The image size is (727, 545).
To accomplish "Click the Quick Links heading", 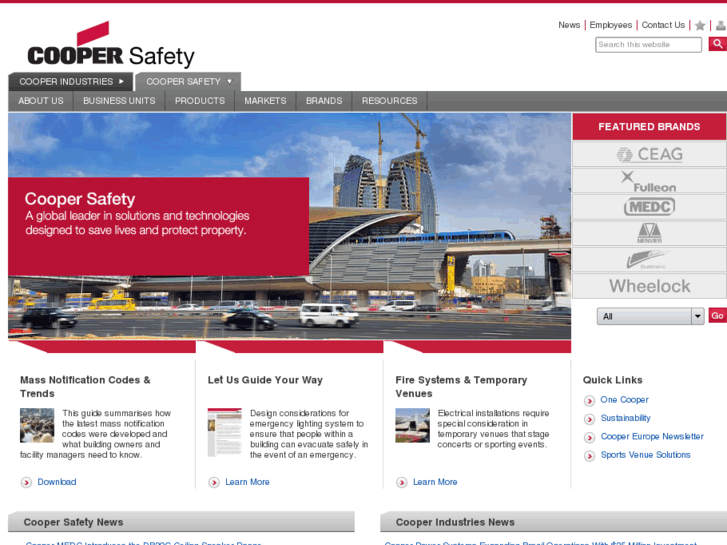I will 612,380.
